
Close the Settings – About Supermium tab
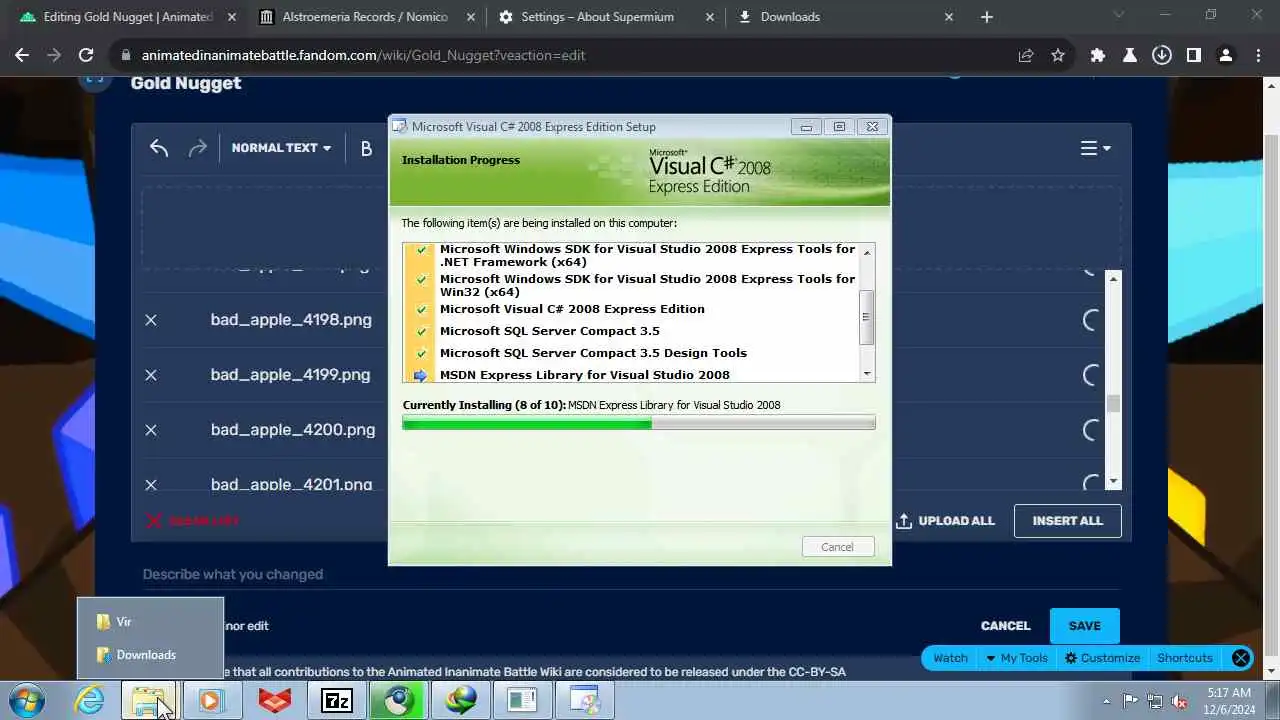710,17
